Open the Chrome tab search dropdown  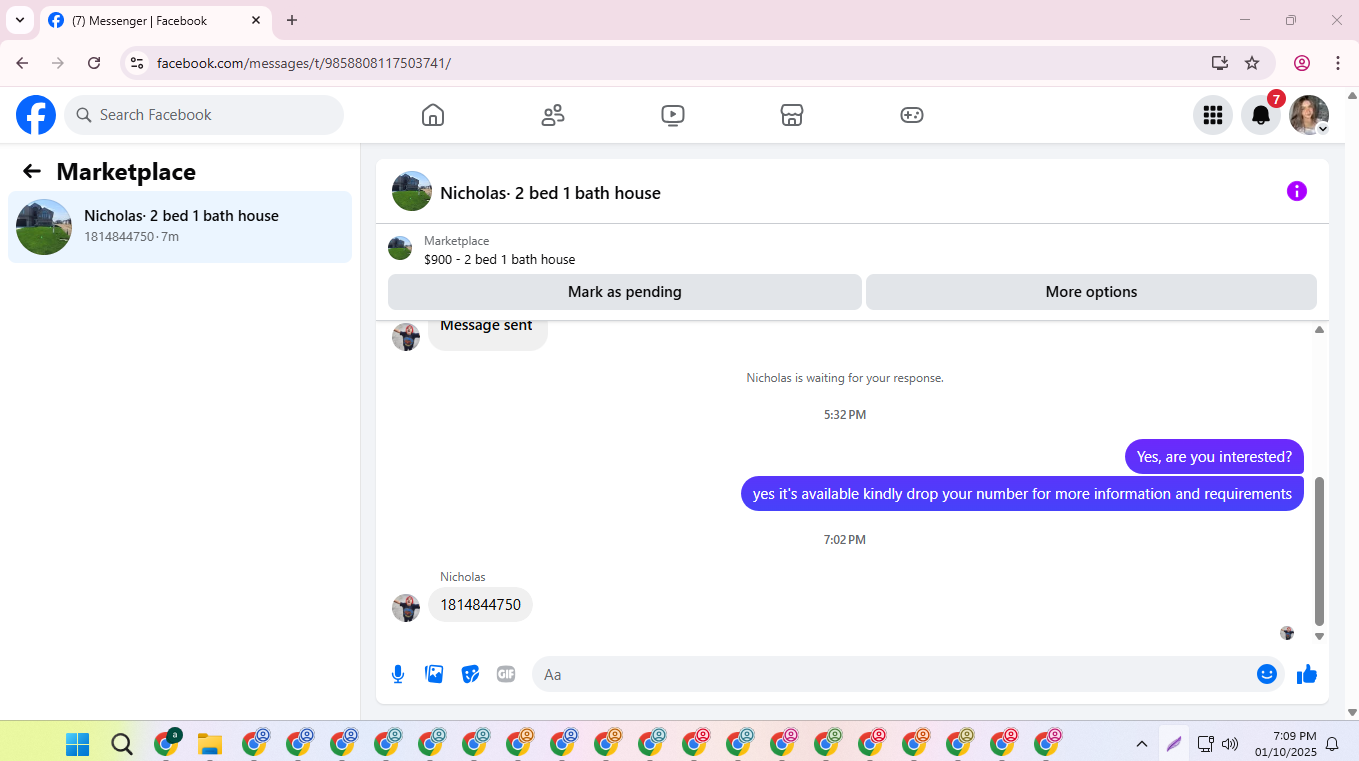[19, 20]
